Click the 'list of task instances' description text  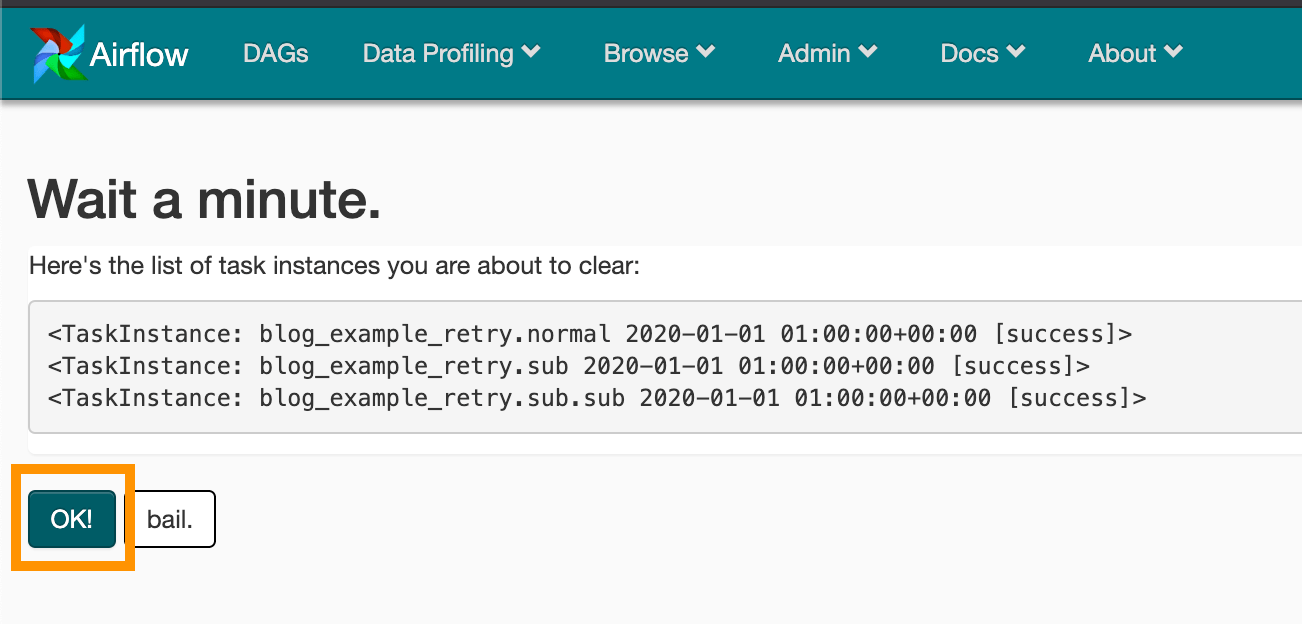pos(334,266)
